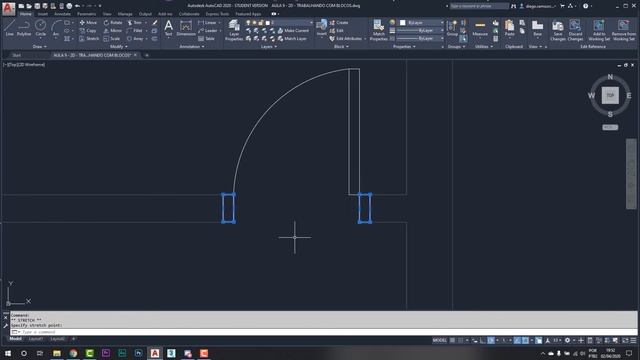Expand the Properties panel dropdown

(404, 47)
